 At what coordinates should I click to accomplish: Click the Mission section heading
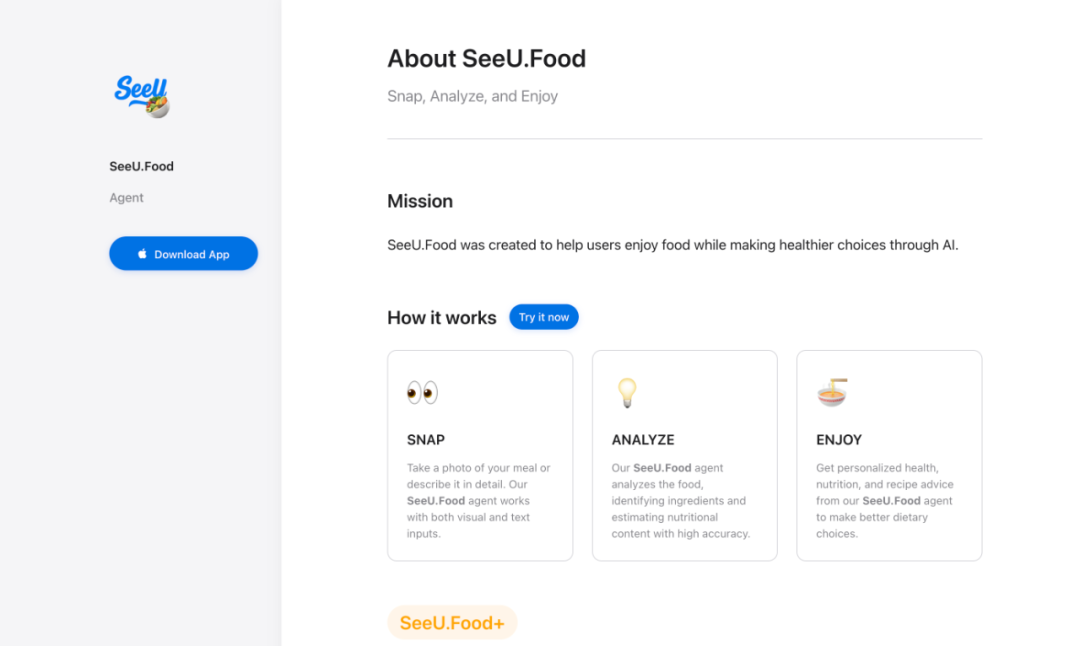420,201
